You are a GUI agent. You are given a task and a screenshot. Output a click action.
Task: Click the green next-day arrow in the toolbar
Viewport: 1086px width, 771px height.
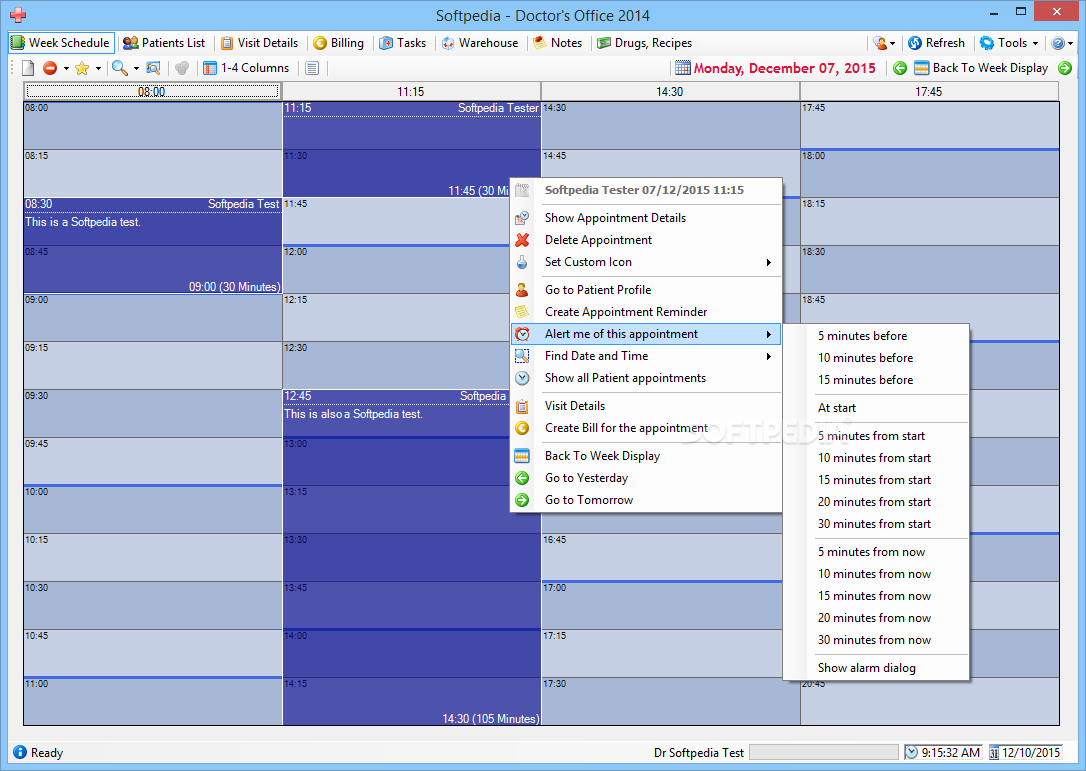(x=1065, y=68)
